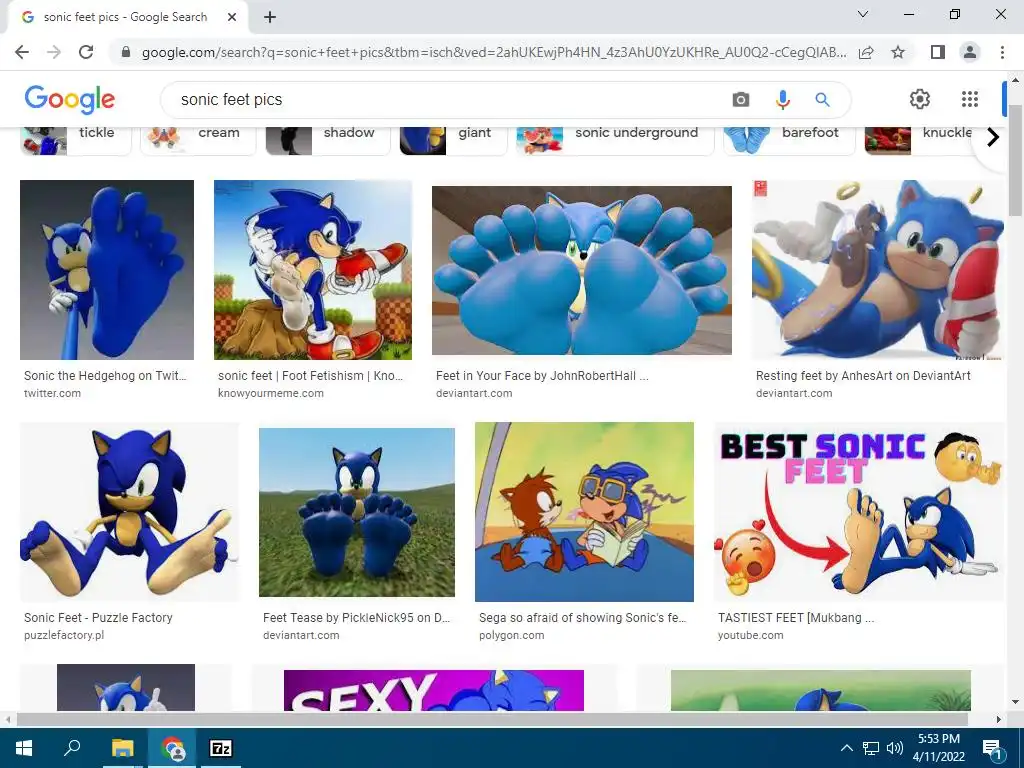Open the volume control speaker icon
This screenshot has width=1024, height=768.
895,748
